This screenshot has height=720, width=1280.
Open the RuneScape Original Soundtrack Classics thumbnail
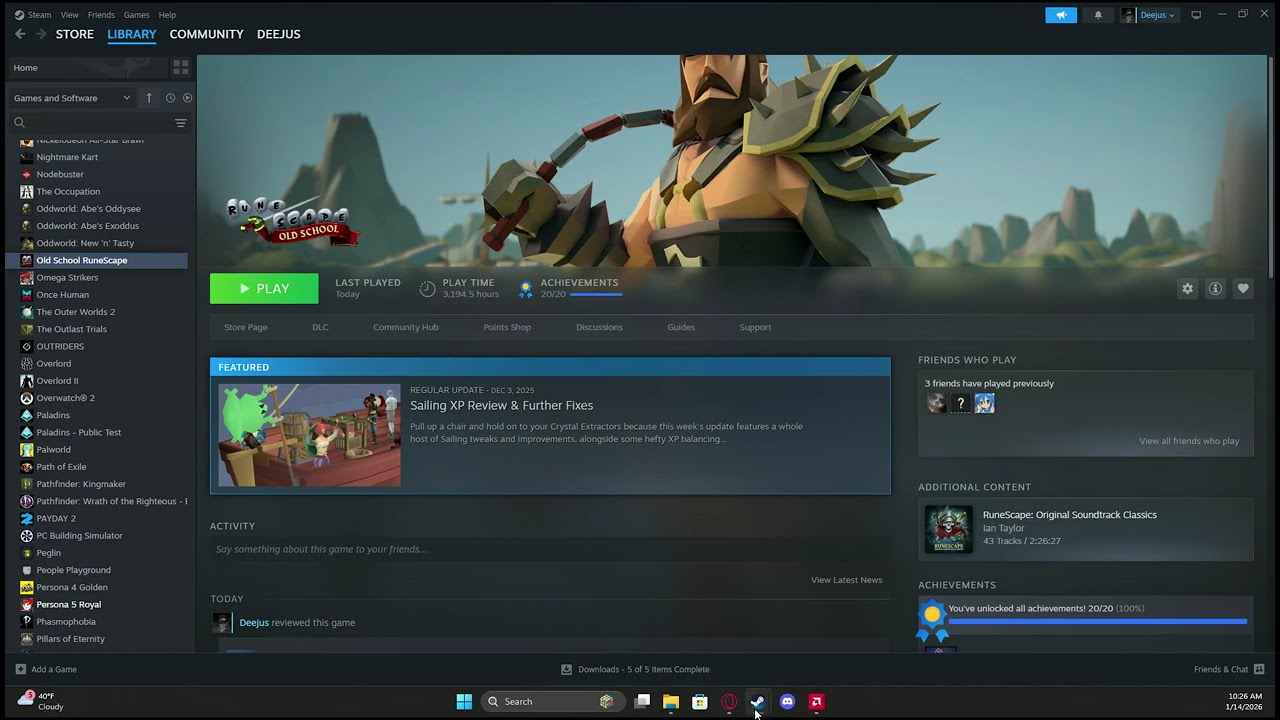click(948, 529)
